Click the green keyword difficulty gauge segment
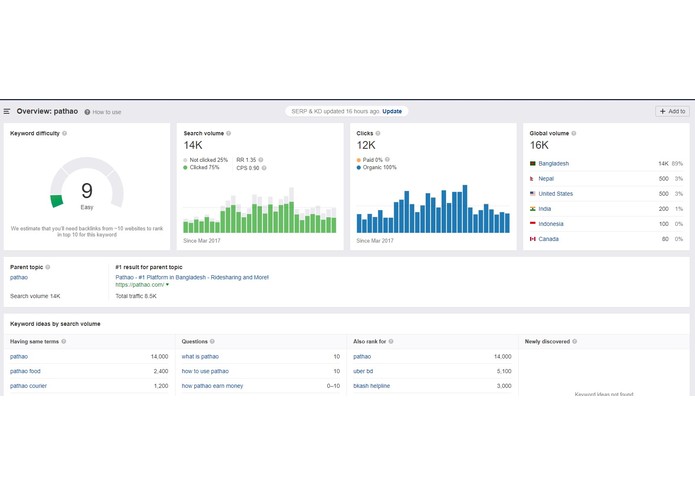 (56, 201)
